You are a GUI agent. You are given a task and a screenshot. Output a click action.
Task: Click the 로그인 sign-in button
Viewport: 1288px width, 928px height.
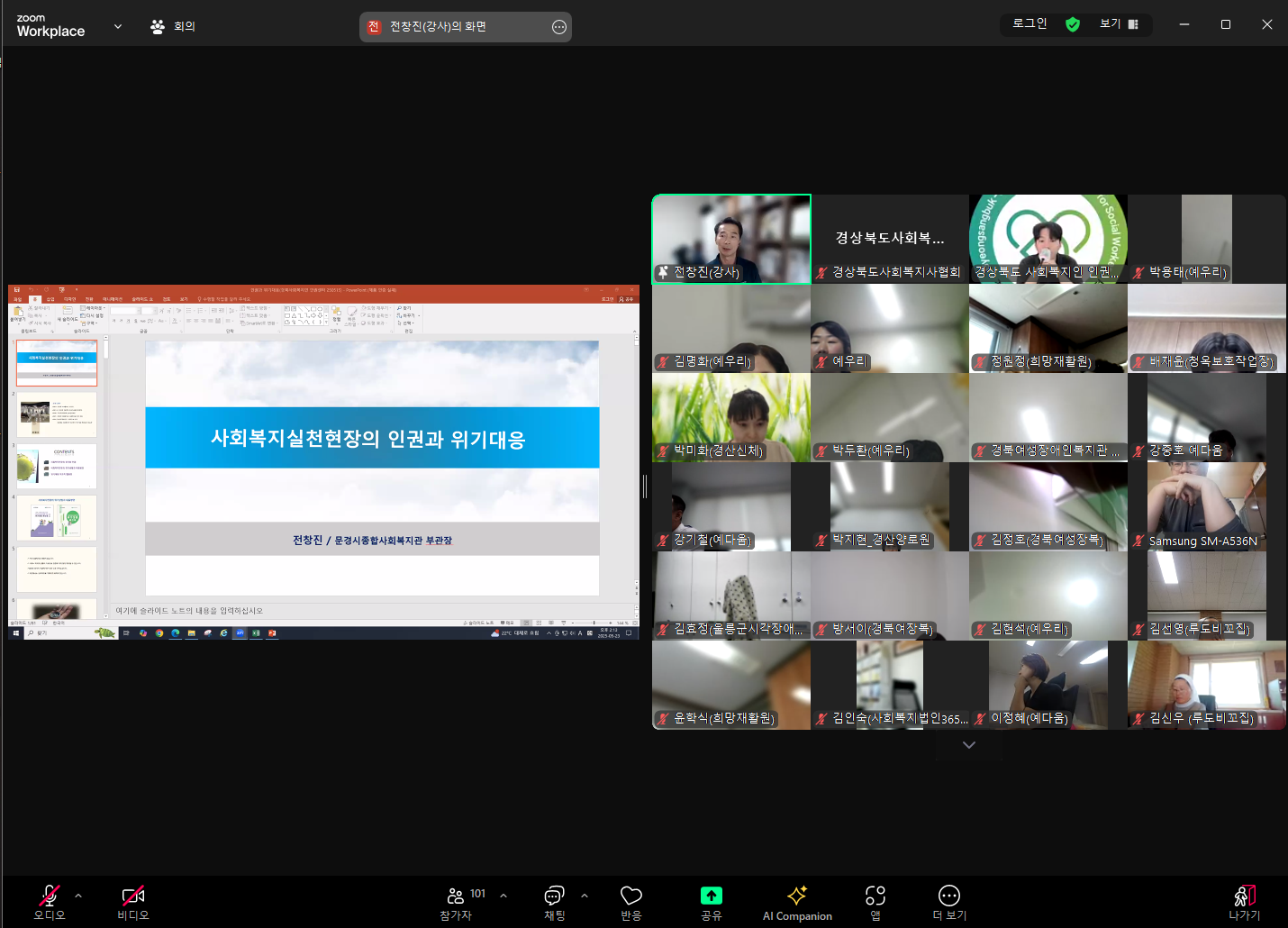1029,24
